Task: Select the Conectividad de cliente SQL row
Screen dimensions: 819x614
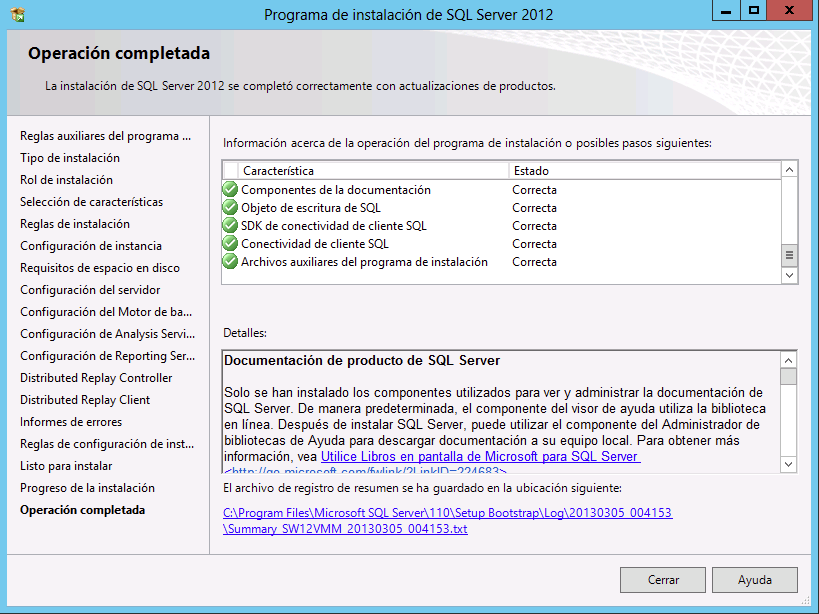Action: 501,244
